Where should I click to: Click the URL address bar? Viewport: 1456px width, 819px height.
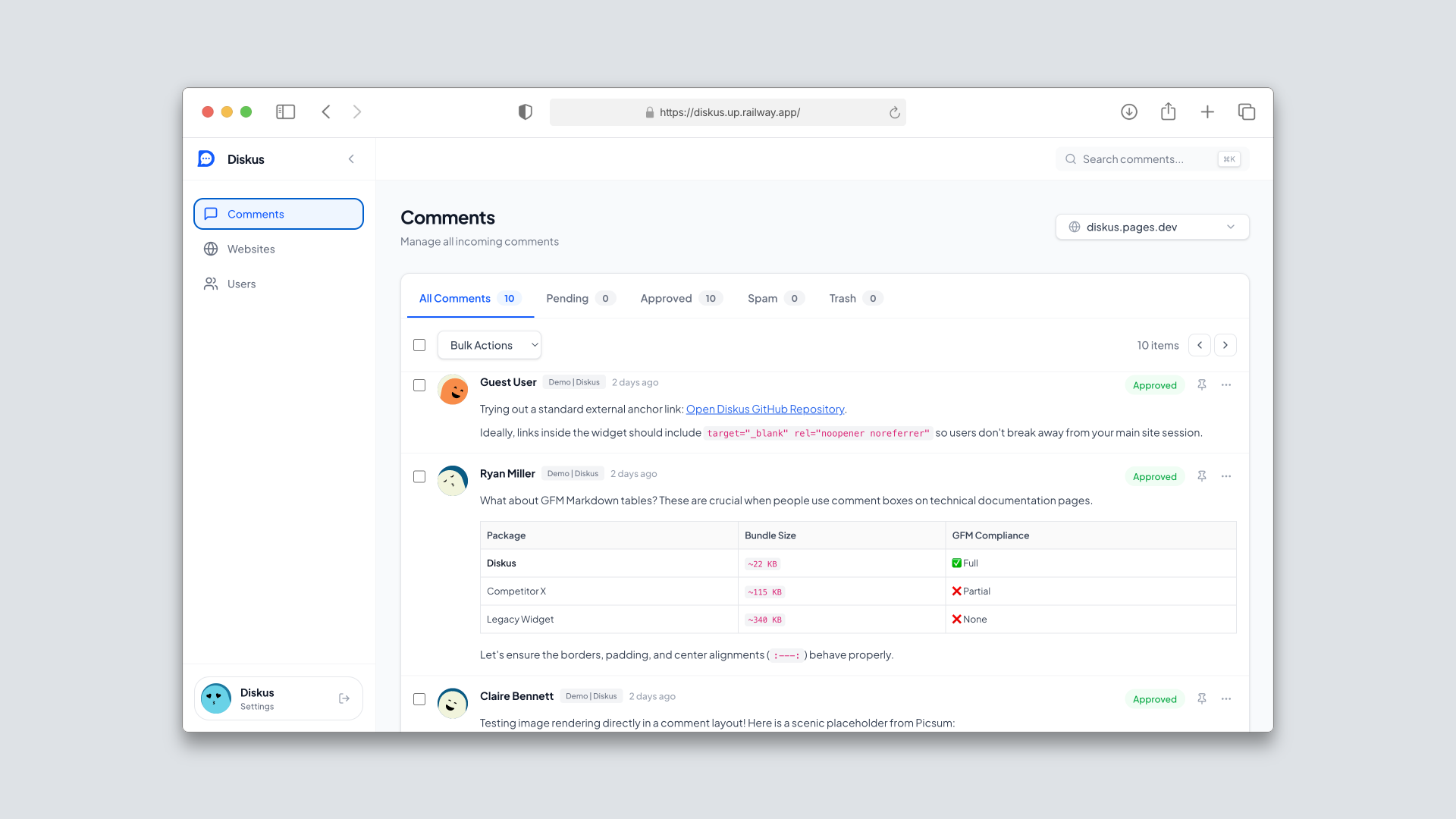pyautogui.click(x=728, y=112)
